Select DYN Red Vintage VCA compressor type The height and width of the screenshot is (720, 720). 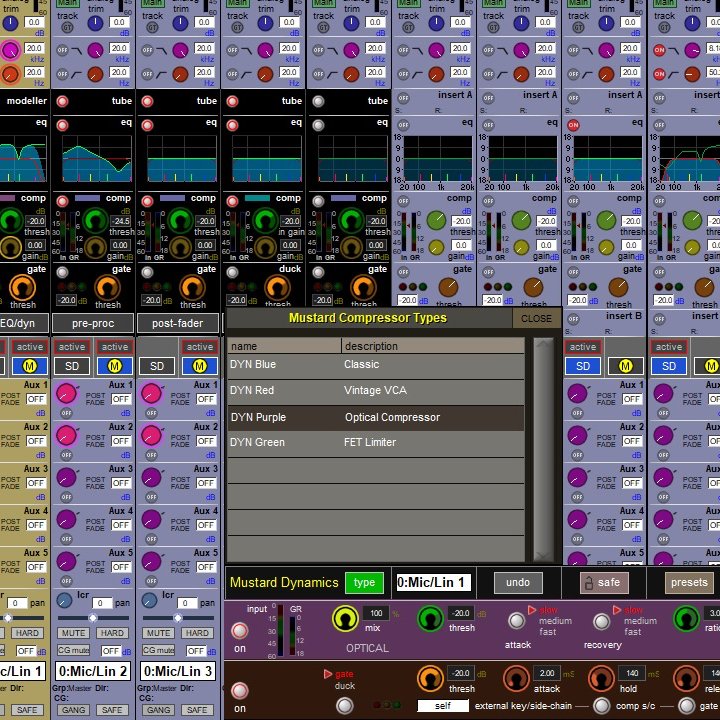click(376, 391)
